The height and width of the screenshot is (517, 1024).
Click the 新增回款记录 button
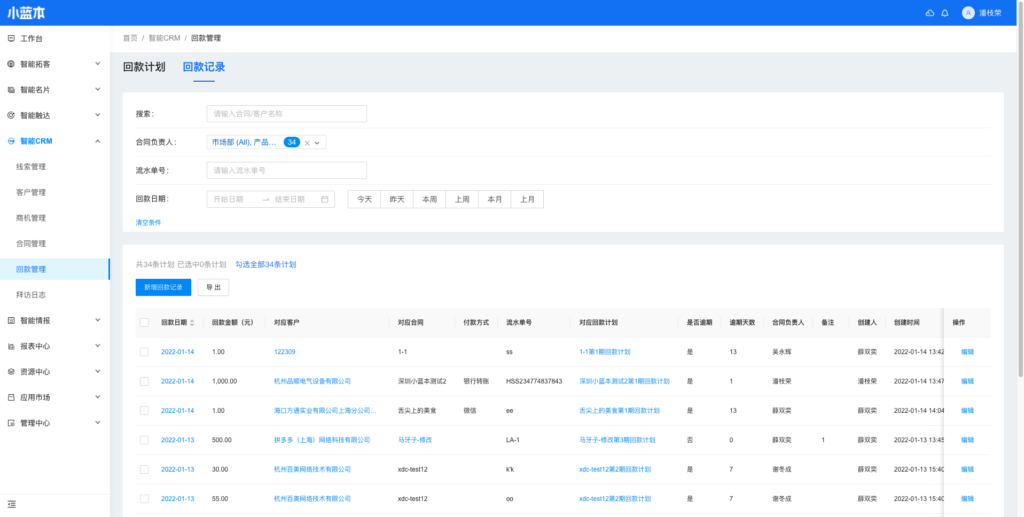click(163, 287)
